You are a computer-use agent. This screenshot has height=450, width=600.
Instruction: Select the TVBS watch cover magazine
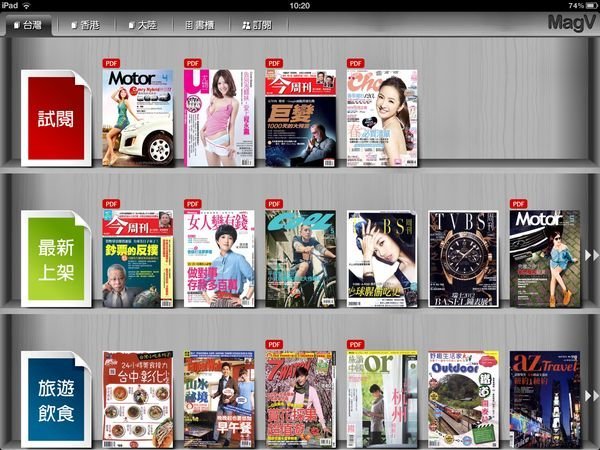click(x=464, y=258)
